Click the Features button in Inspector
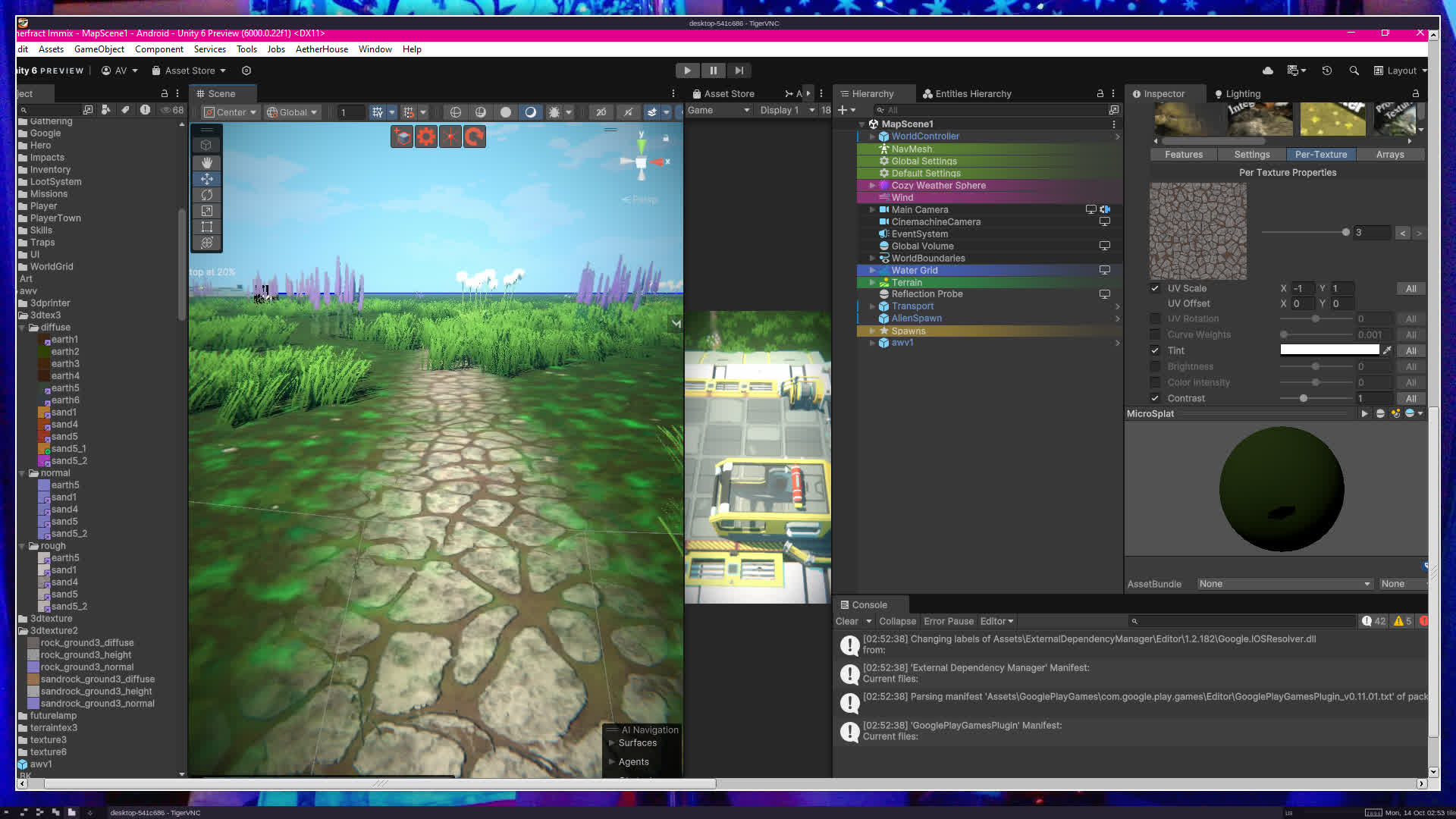Image resolution: width=1456 pixels, height=819 pixels. coord(1183,155)
